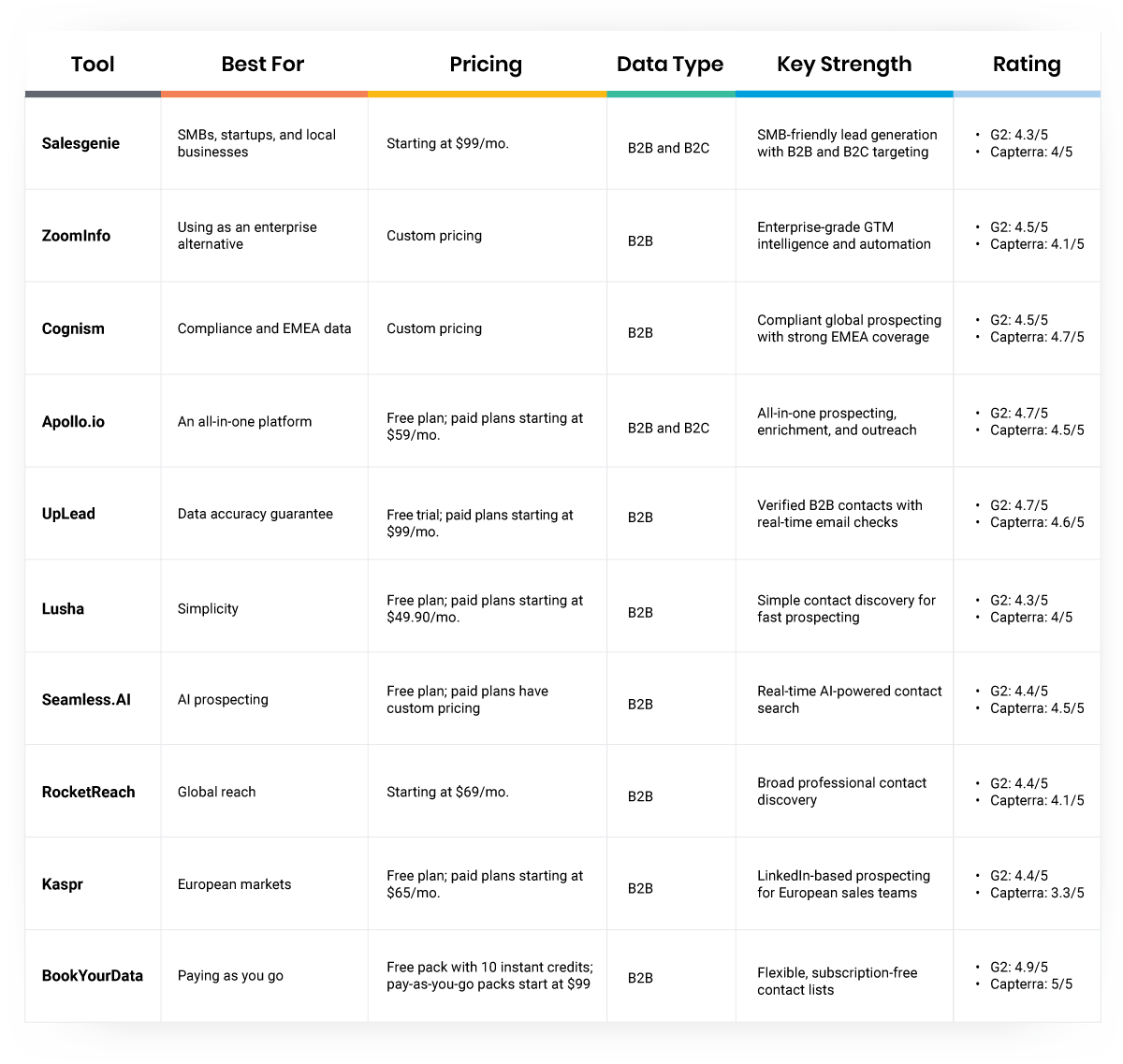Click 'LinkedIn-based prospecting' strength cell
The image size is (1123, 1064).
pos(843,884)
